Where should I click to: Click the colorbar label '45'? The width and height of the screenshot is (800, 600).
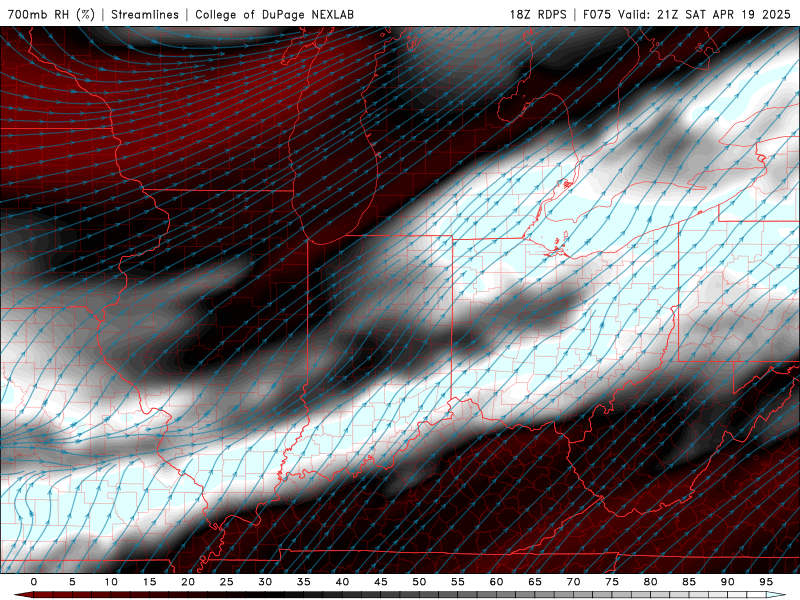pos(381,582)
